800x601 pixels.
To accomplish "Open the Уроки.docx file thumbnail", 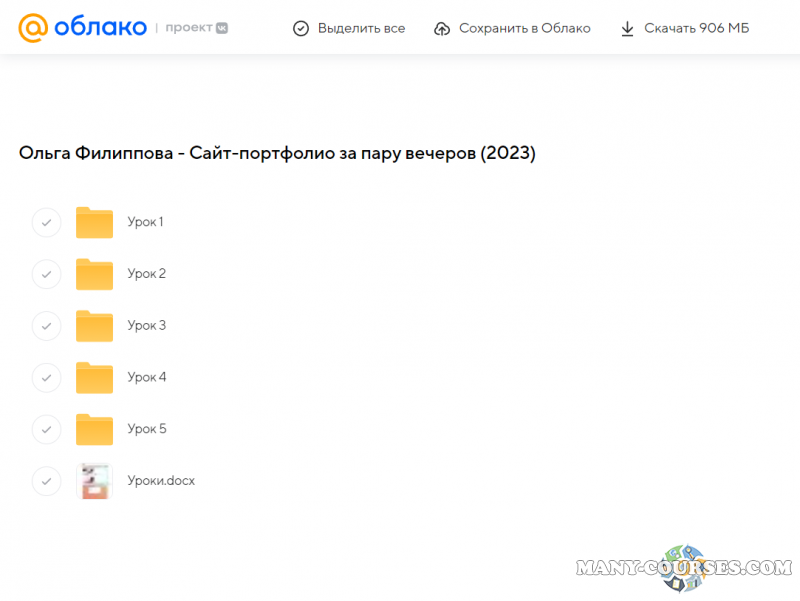I will click(95, 481).
